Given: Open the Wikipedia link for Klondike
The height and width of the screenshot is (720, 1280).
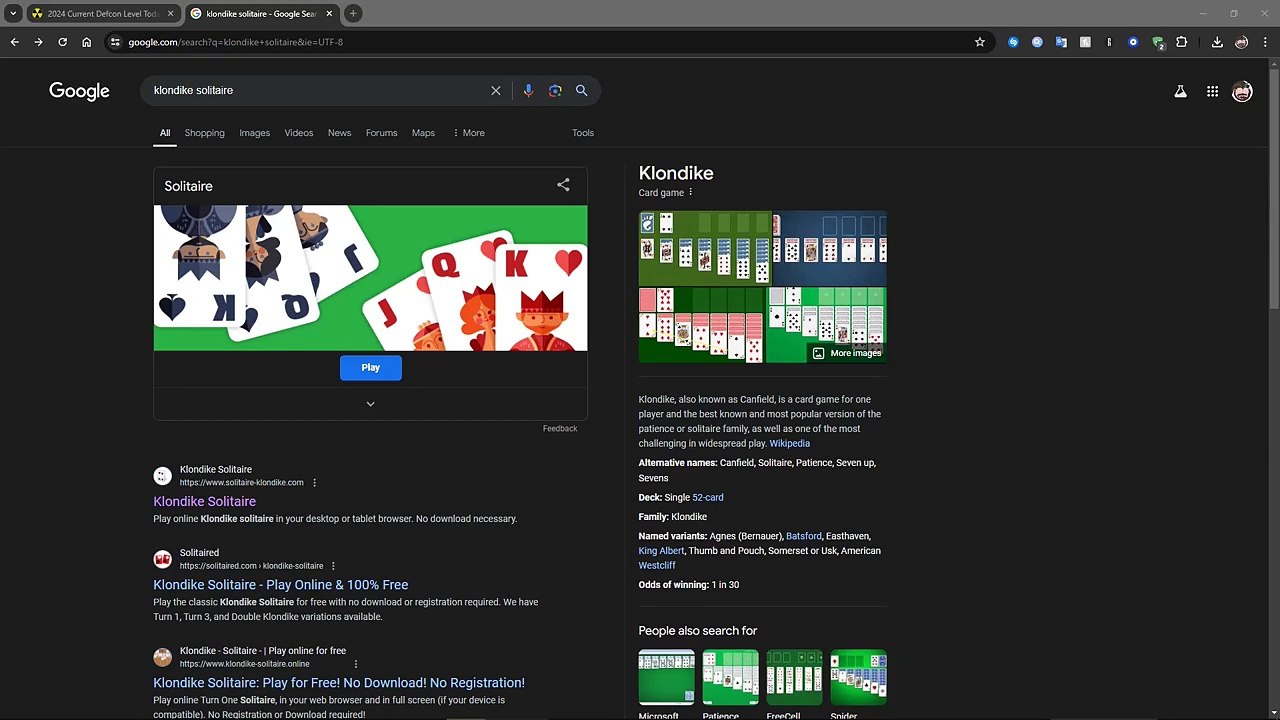Looking at the screenshot, I should (x=789, y=444).
